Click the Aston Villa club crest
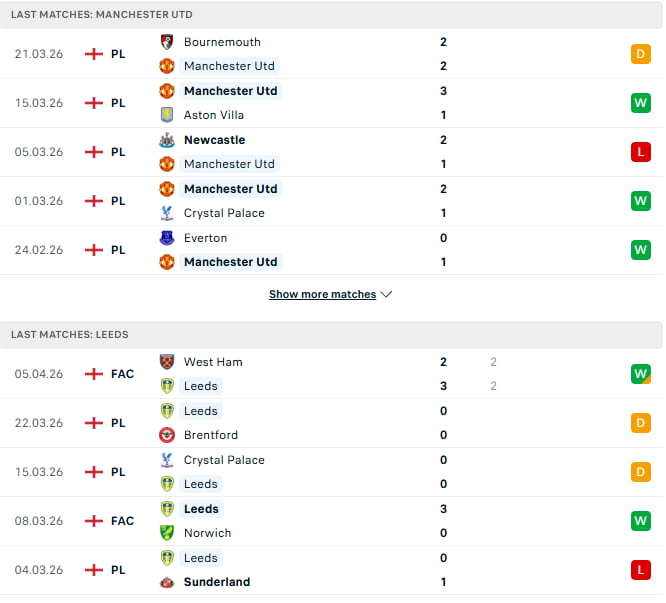This screenshot has width=666, height=603. point(167,115)
